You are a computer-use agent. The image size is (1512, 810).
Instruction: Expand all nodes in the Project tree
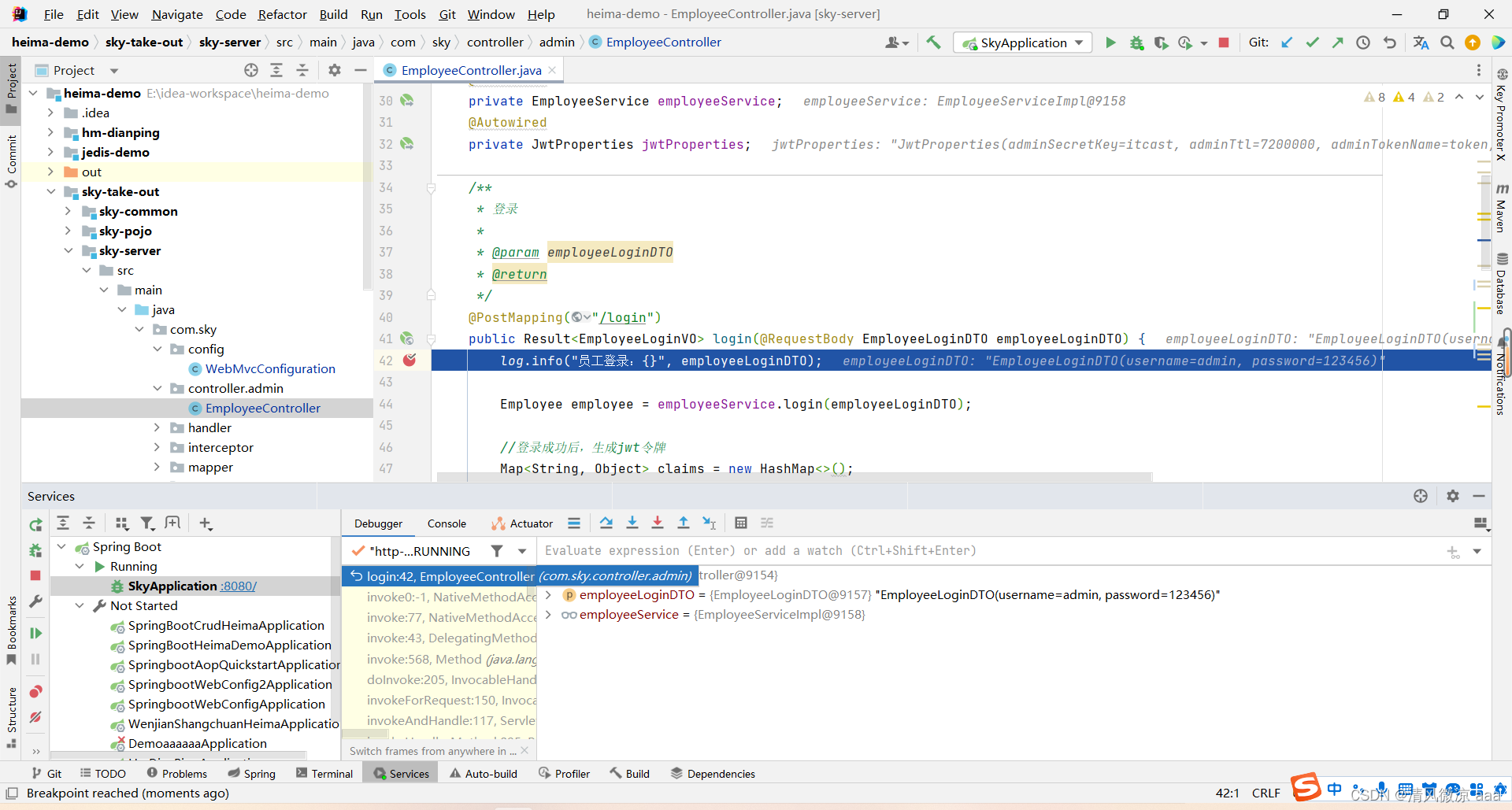[x=276, y=70]
